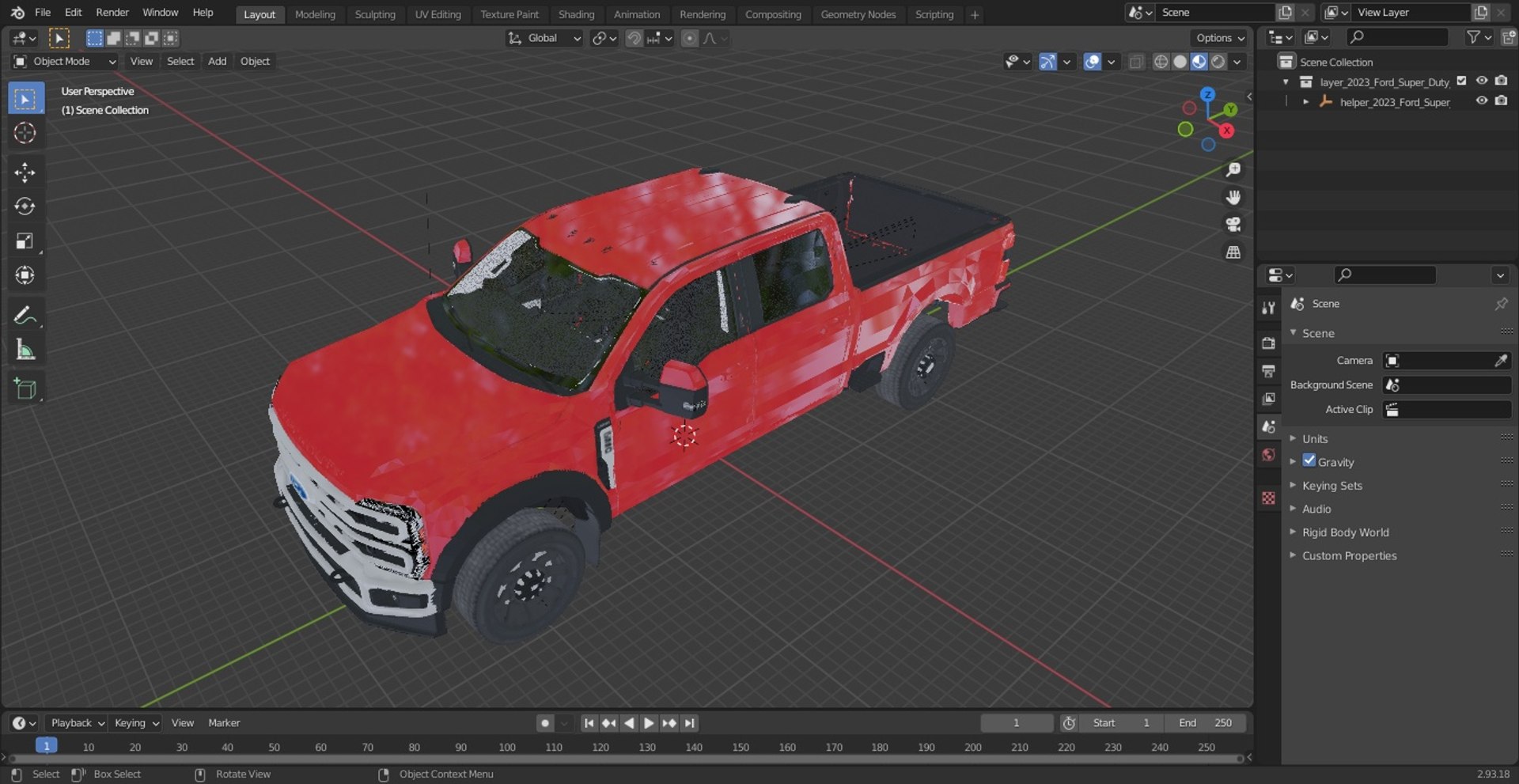The width and height of the screenshot is (1519, 784).
Task: Open the World properties tab
Action: (x=1269, y=455)
